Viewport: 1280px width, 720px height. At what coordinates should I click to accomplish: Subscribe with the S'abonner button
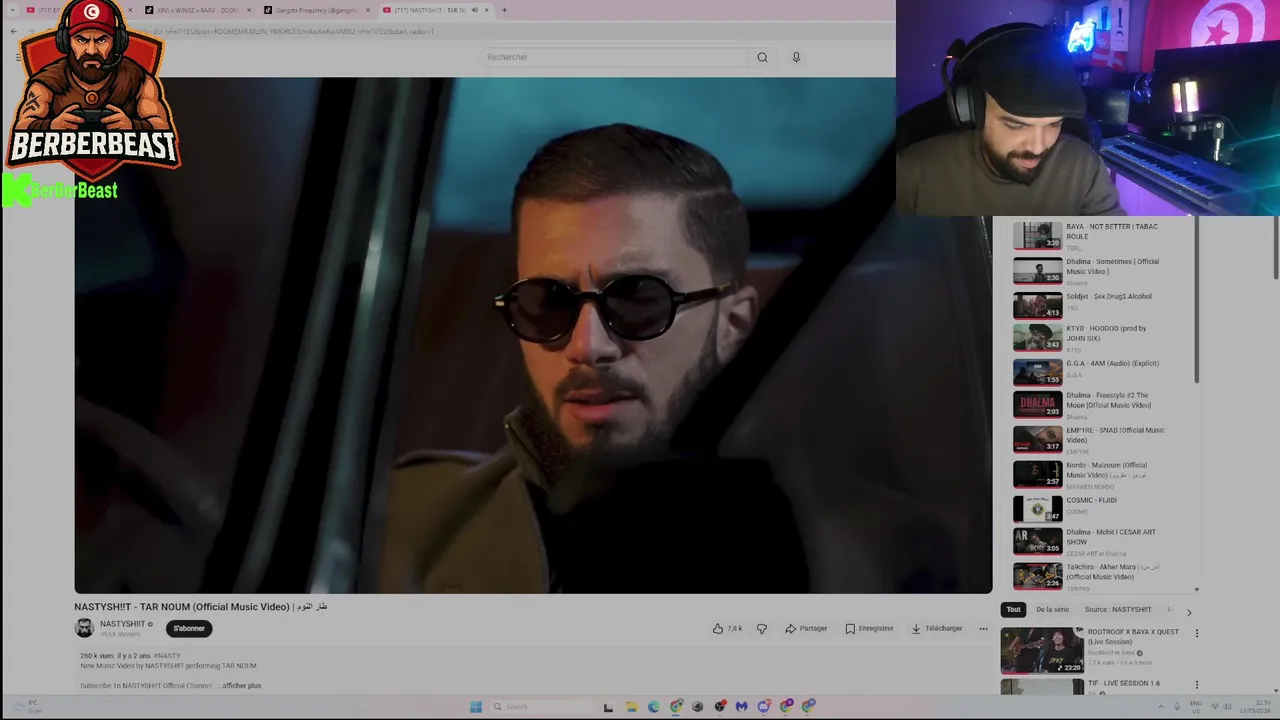point(189,629)
